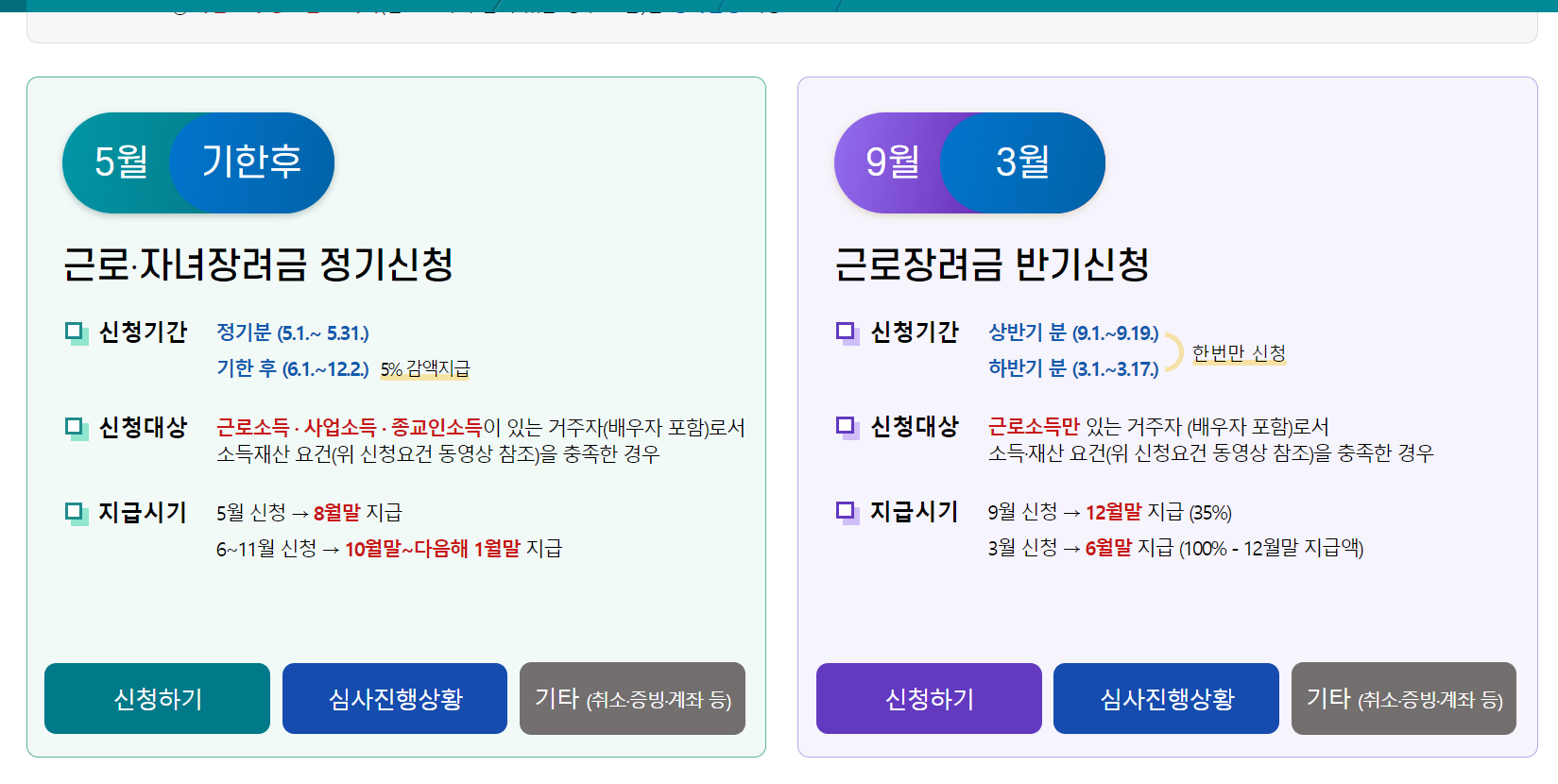Image resolution: width=1558 pixels, height=784 pixels.
Task: Click the text 기한 후 (6.1.~12.2.)
Action: (x=293, y=368)
